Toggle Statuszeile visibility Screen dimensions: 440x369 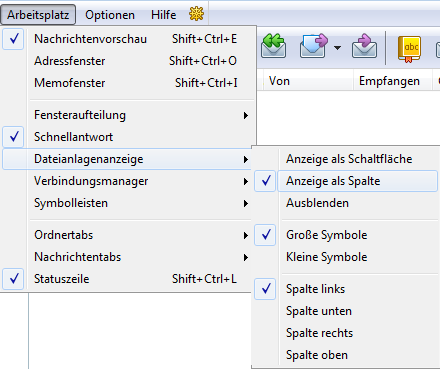(129, 279)
